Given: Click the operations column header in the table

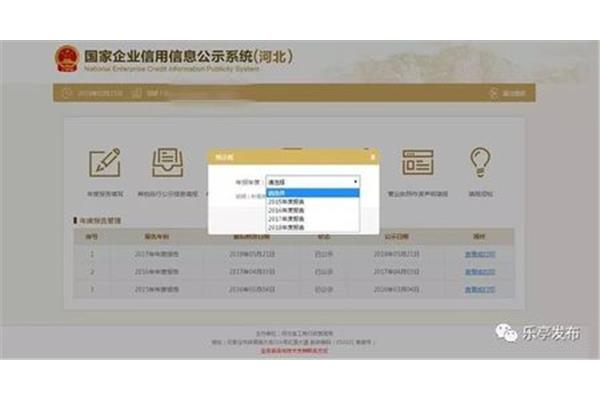Looking at the screenshot, I should point(479,237).
